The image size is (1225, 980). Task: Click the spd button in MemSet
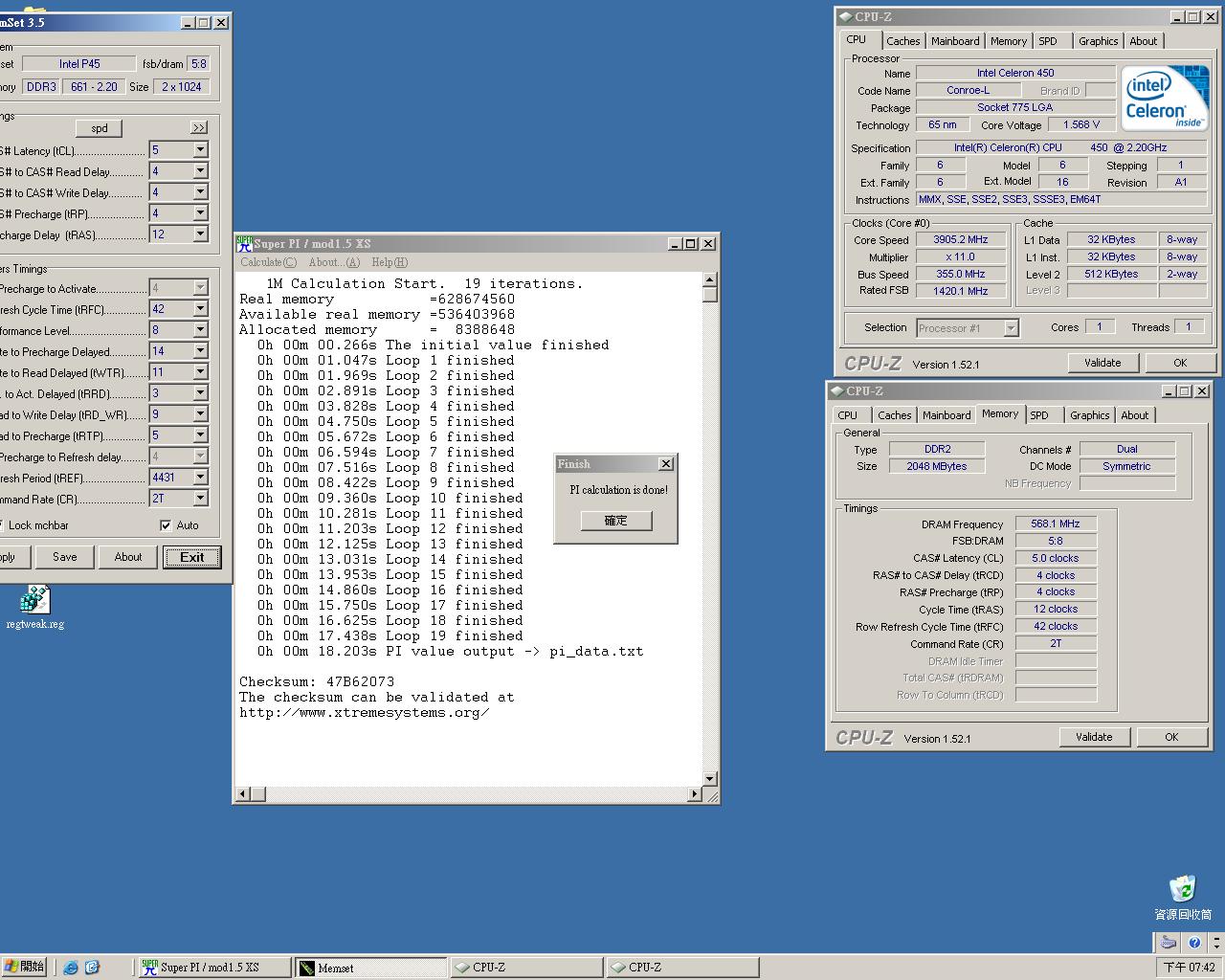[x=100, y=128]
